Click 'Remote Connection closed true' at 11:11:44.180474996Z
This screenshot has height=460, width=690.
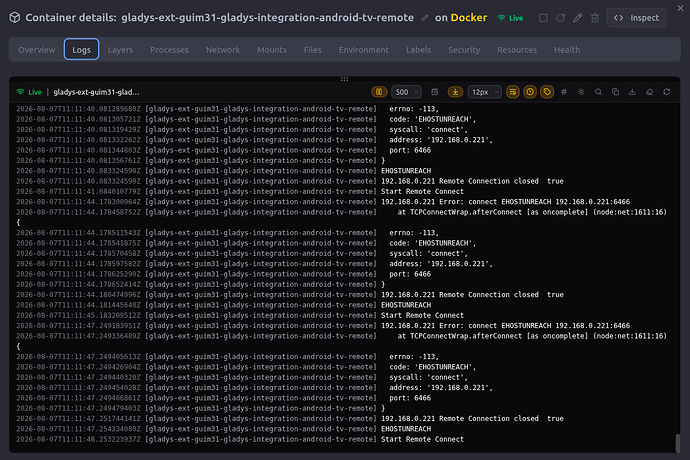click(x=290, y=294)
